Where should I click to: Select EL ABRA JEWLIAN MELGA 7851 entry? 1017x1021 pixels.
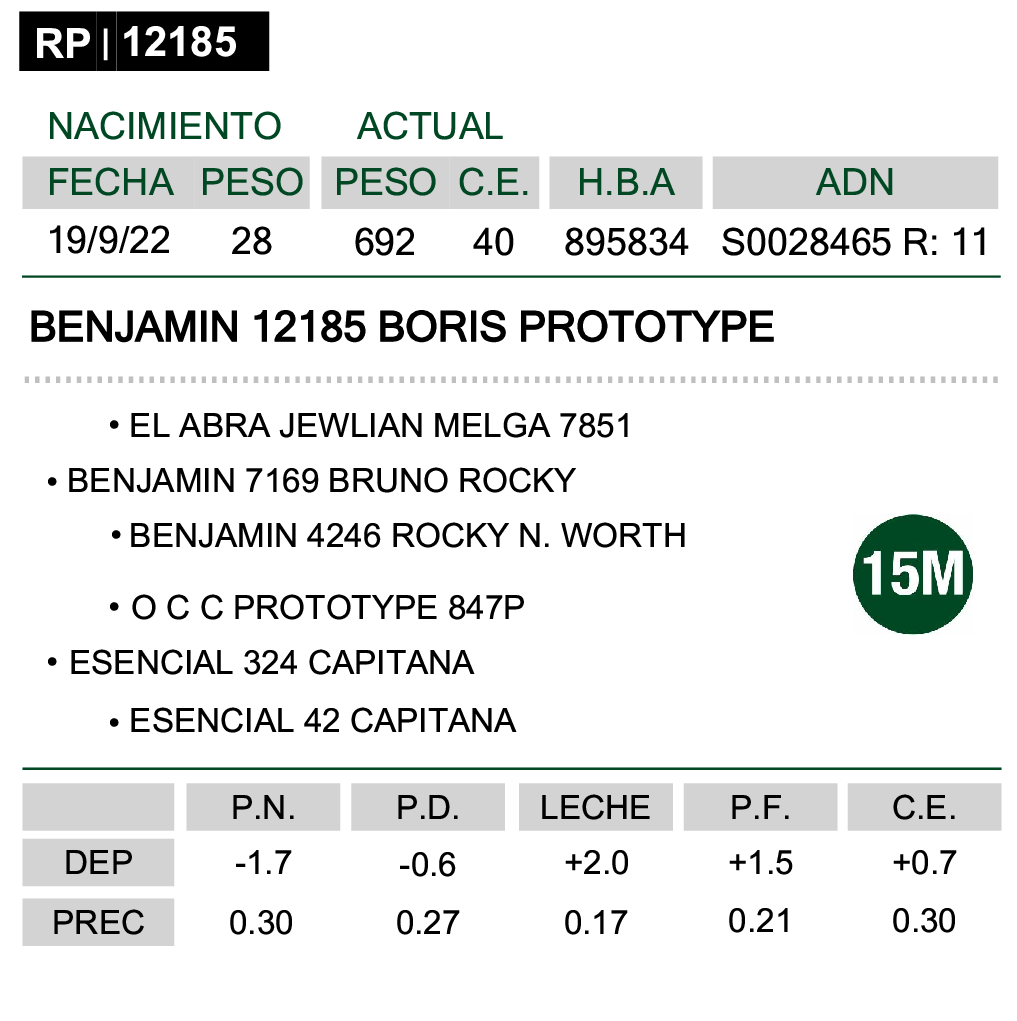click(x=380, y=426)
